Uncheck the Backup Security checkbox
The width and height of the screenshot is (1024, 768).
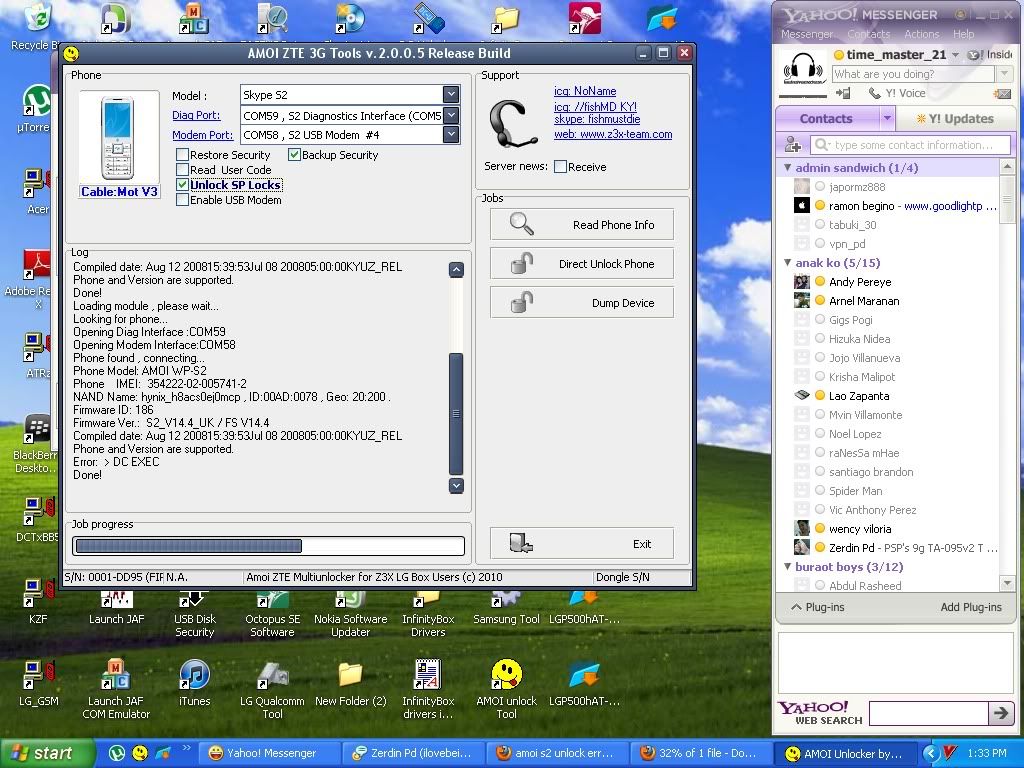click(x=295, y=155)
